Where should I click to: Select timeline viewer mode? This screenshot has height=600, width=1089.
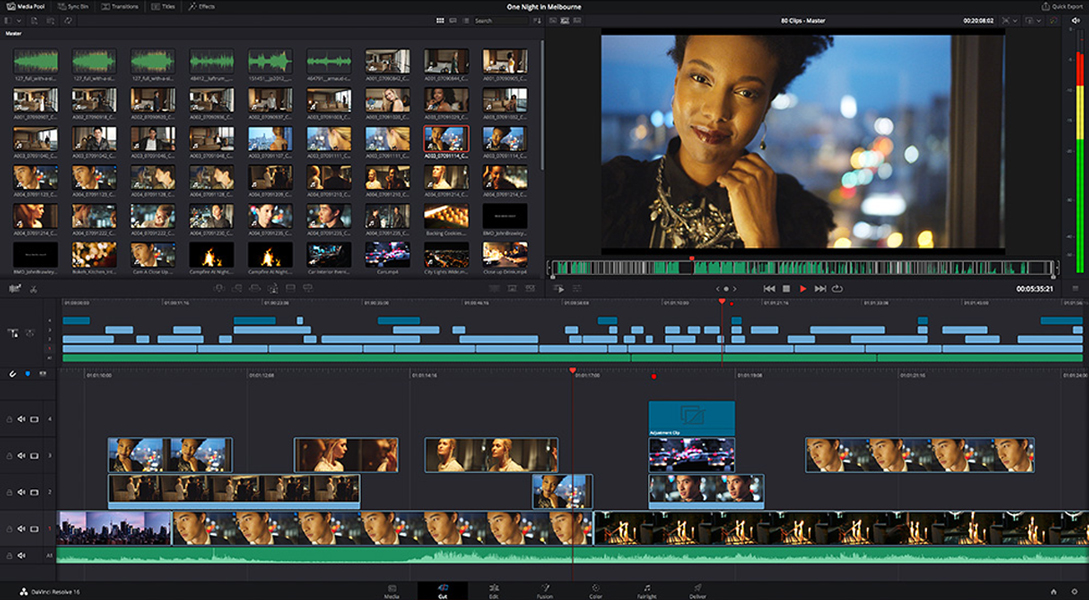(576, 21)
